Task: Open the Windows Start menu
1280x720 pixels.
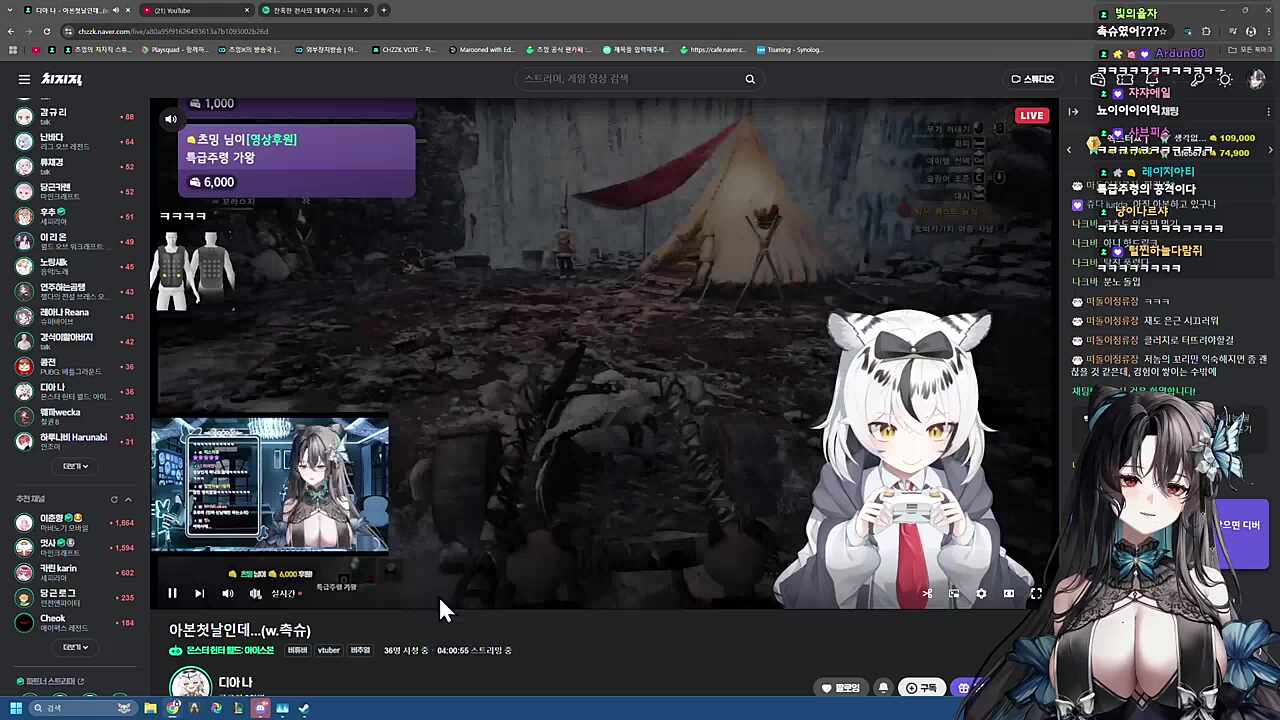Action: tap(15, 708)
